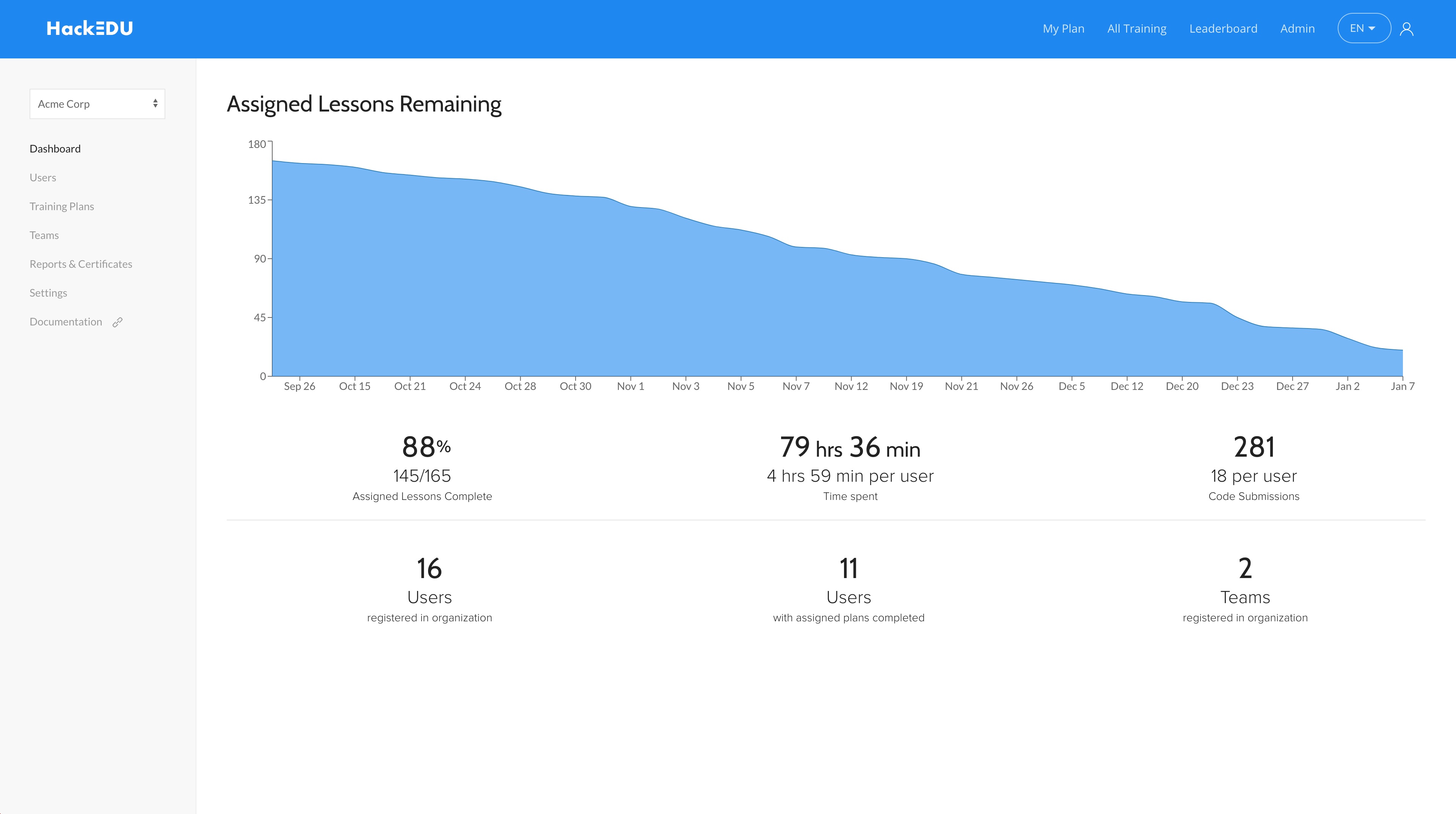Open the Documentation link

pyautogui.click(x=66, y=322)
